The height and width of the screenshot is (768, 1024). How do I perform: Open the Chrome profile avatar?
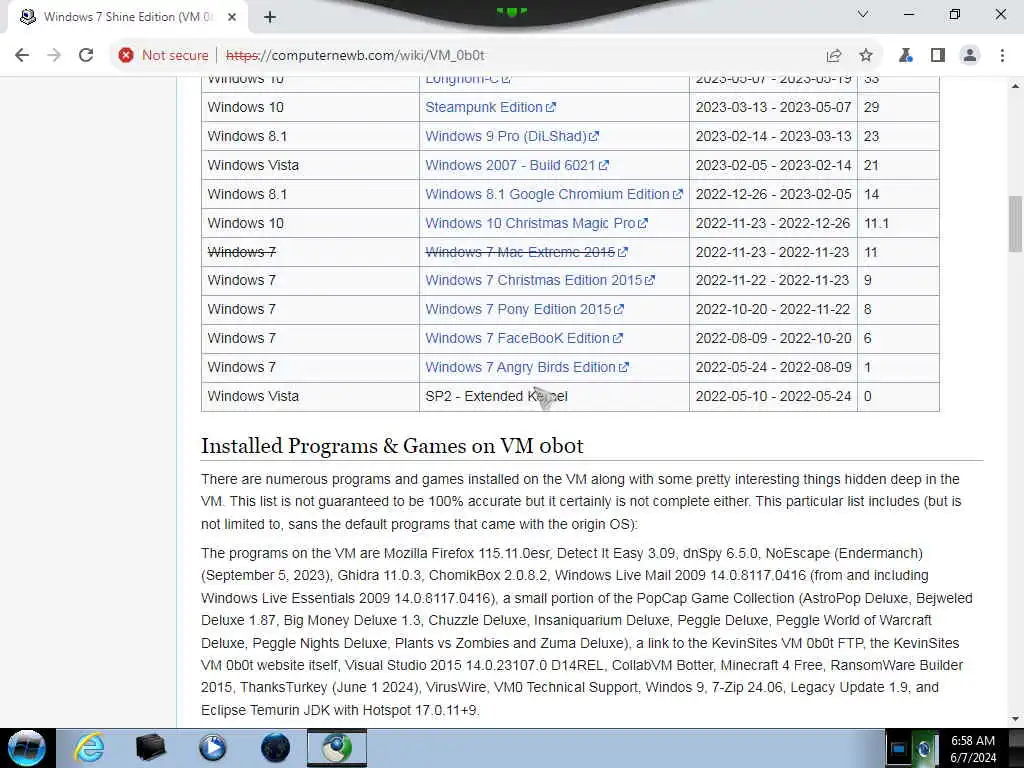coord(970,56)
